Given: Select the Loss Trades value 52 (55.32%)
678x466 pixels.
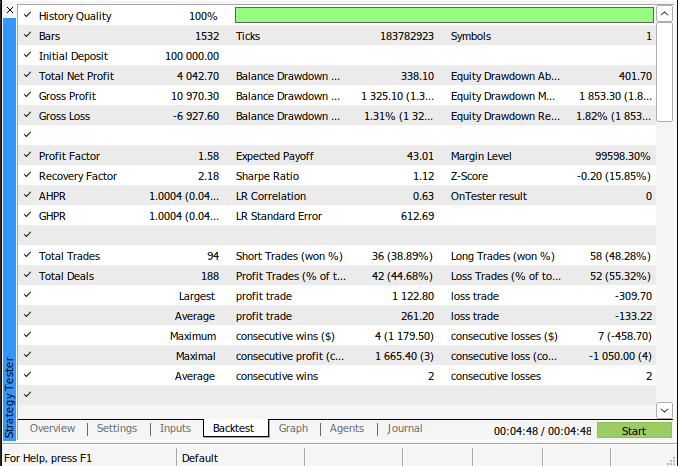Looking at the screenshot, I should (620, 276).
